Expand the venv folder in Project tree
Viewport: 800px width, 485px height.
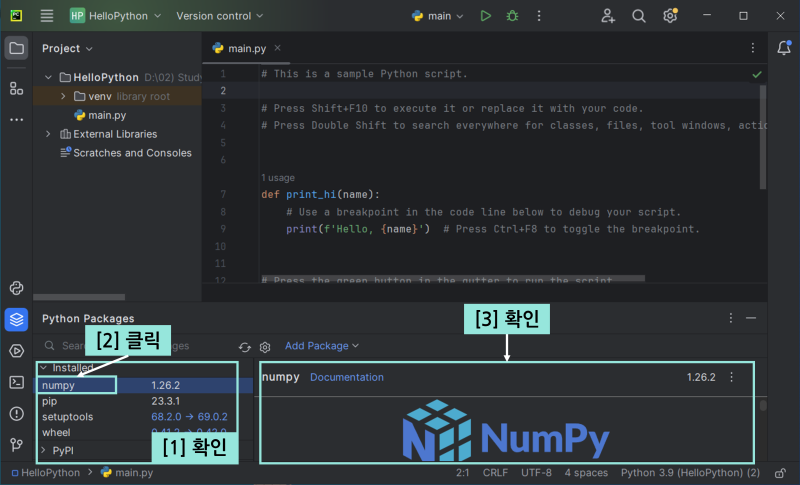[64, 97]
